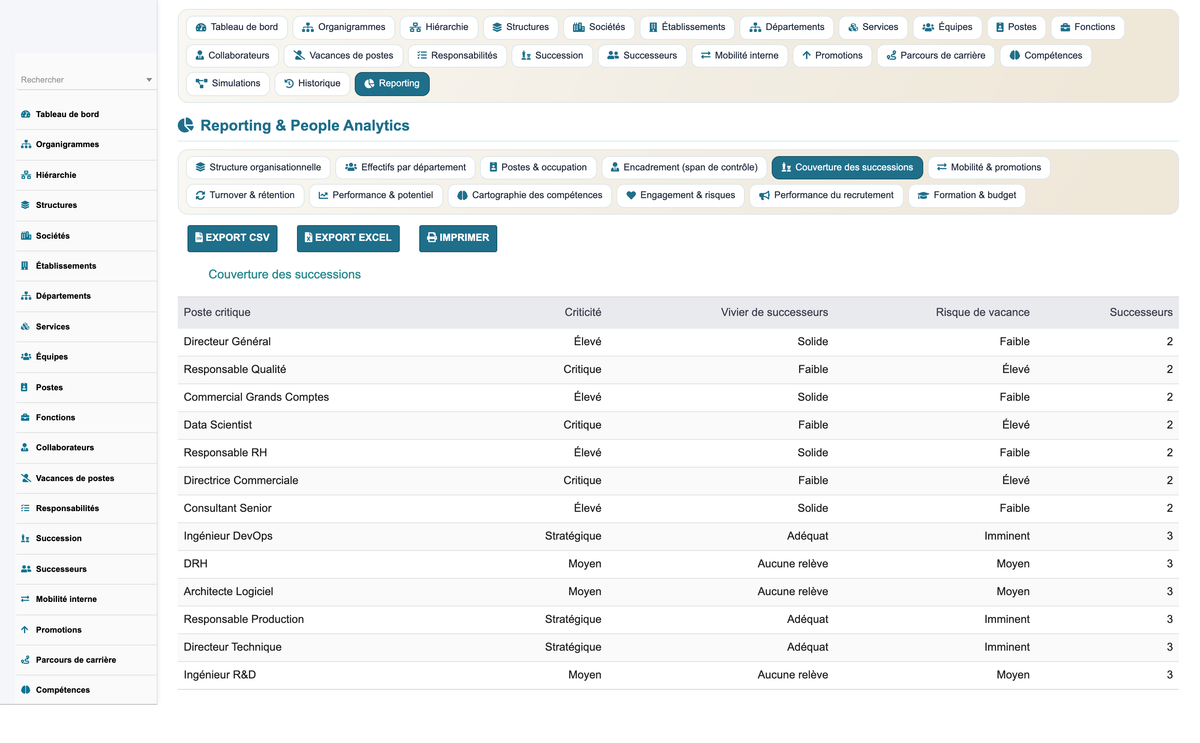
Task: Go to Parcours de carrière top button
Action: click(935, 56)
